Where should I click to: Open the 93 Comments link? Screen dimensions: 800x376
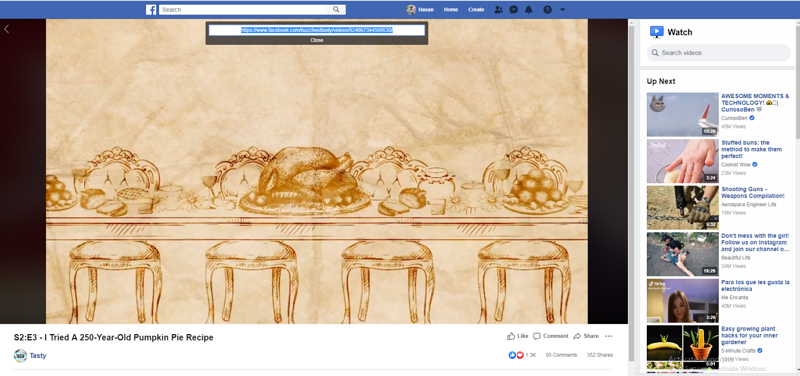pyautogui.click(x=561, y=355)
